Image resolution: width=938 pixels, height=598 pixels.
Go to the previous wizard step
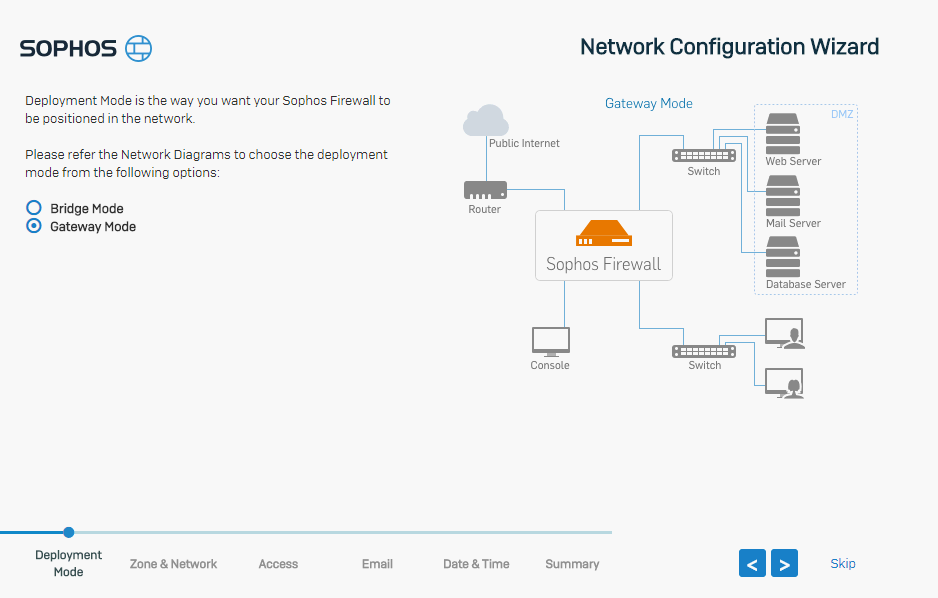tap(752, 563)
